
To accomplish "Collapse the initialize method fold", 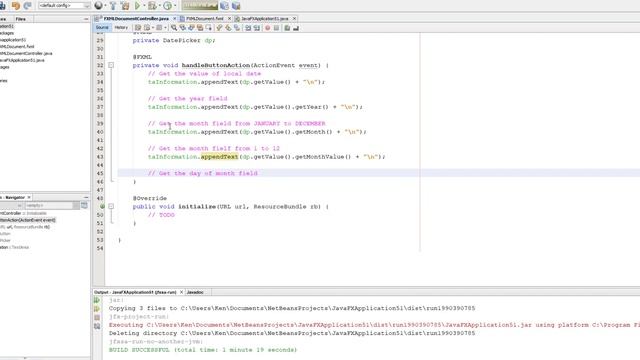I will point(111,207).
